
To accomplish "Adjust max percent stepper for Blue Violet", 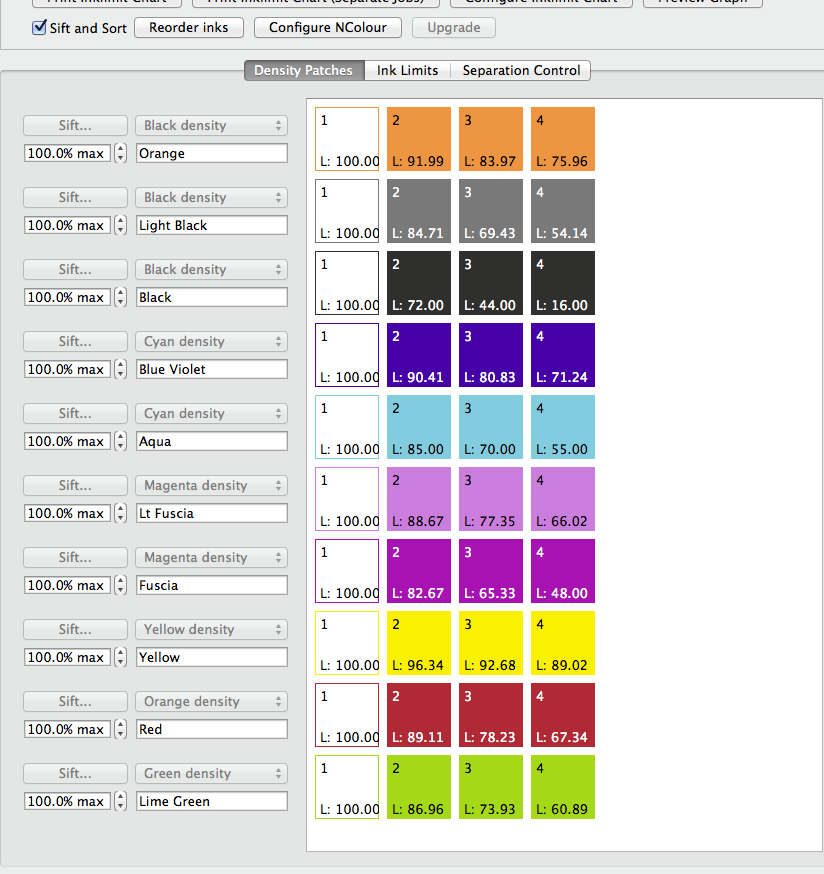I will point(120,369).
